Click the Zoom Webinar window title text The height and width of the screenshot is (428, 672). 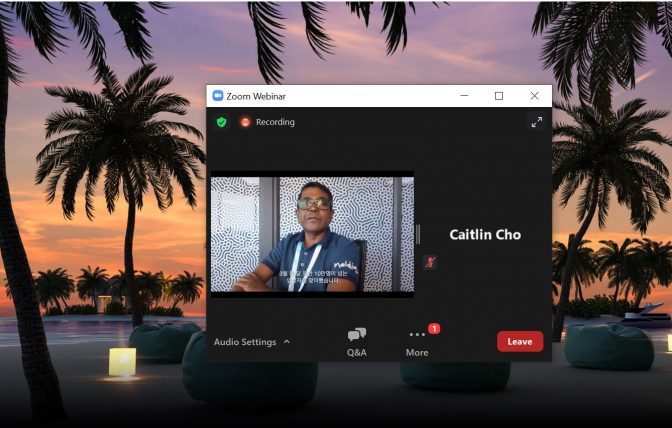256,96
